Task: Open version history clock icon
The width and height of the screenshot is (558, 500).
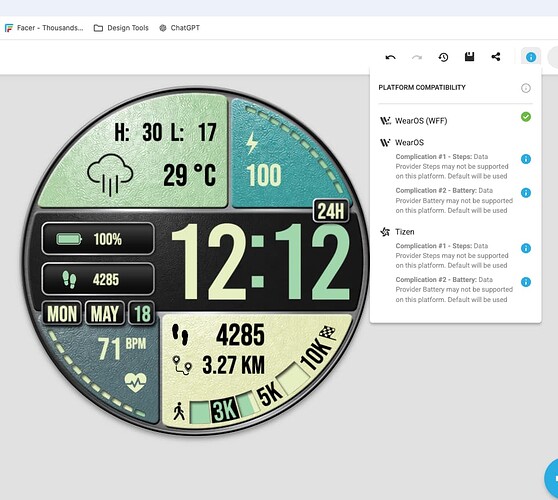Action: coord(443,57)
